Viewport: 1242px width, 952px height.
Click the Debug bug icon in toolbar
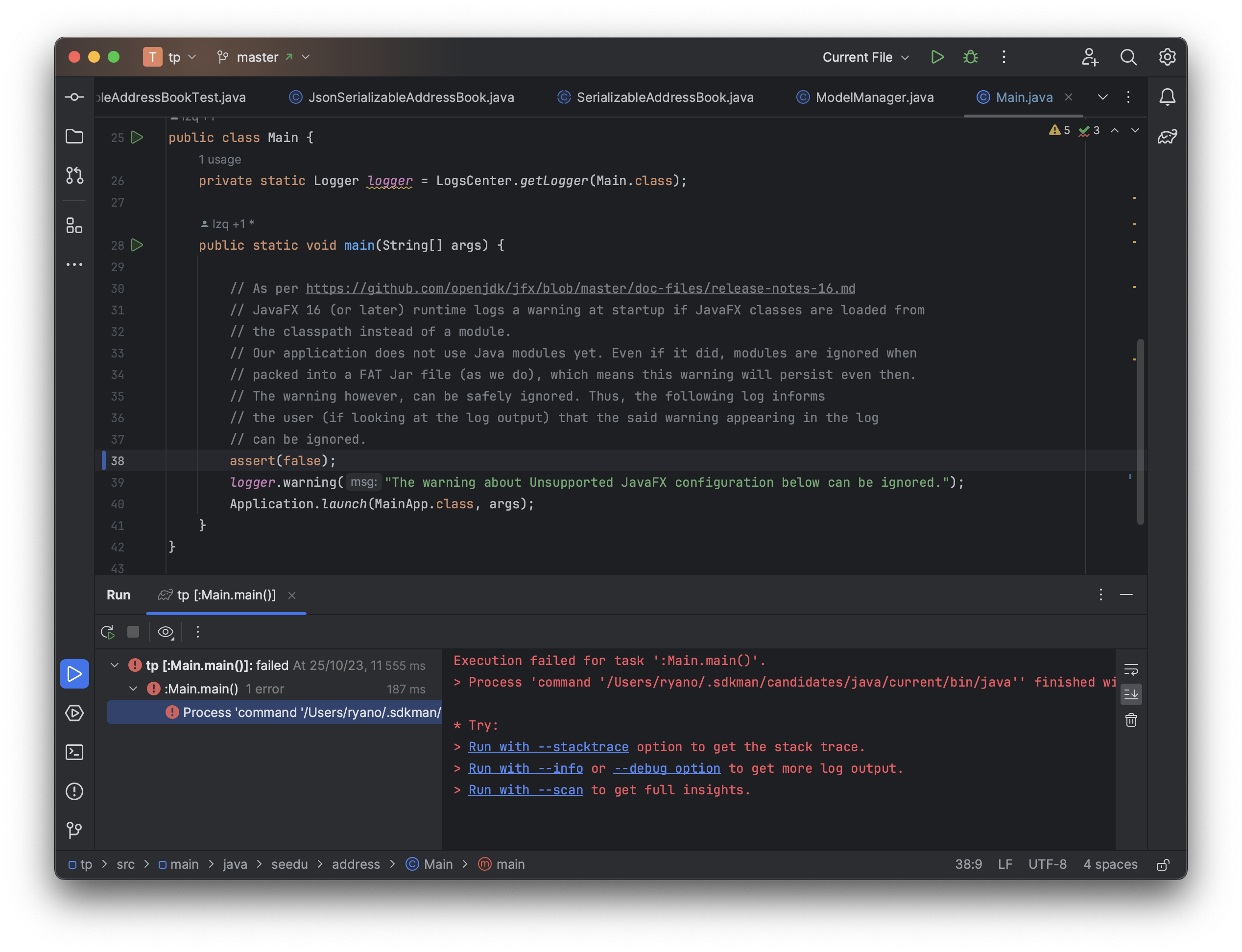pos(971,57)
